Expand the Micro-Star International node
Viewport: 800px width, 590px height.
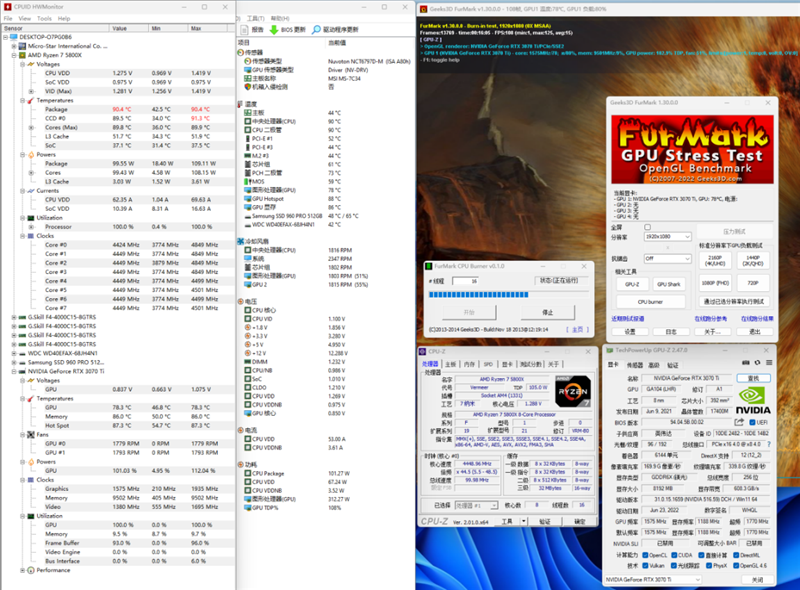(14, 46)
